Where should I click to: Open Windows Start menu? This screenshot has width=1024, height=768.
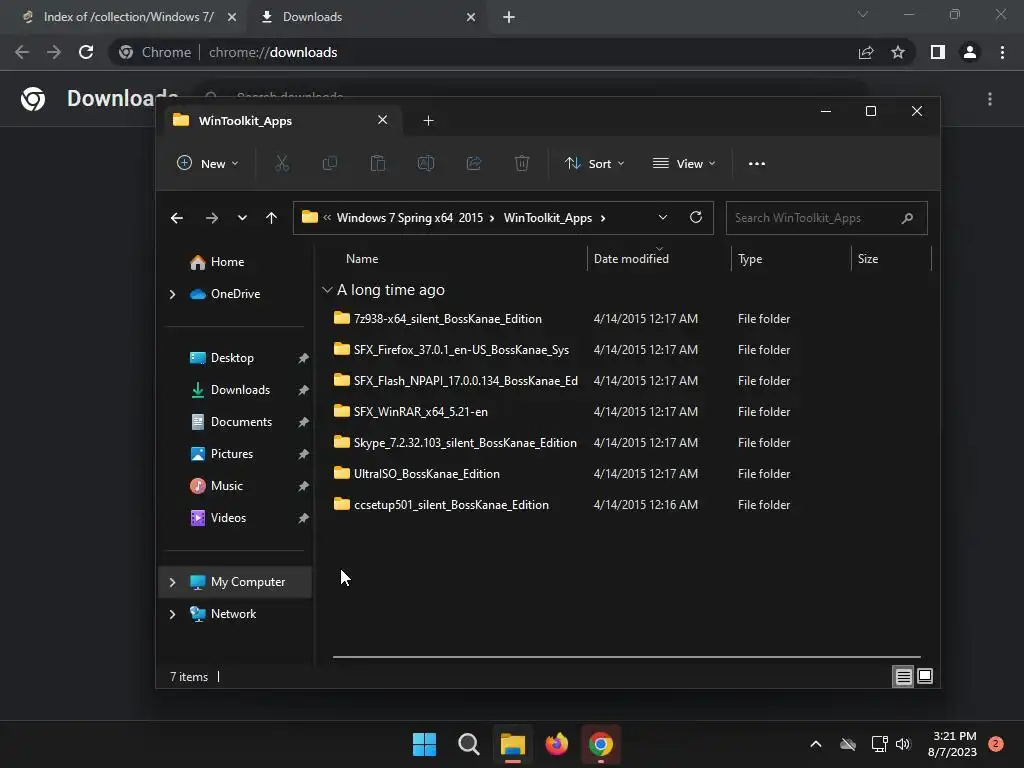(x=424, y=744)
